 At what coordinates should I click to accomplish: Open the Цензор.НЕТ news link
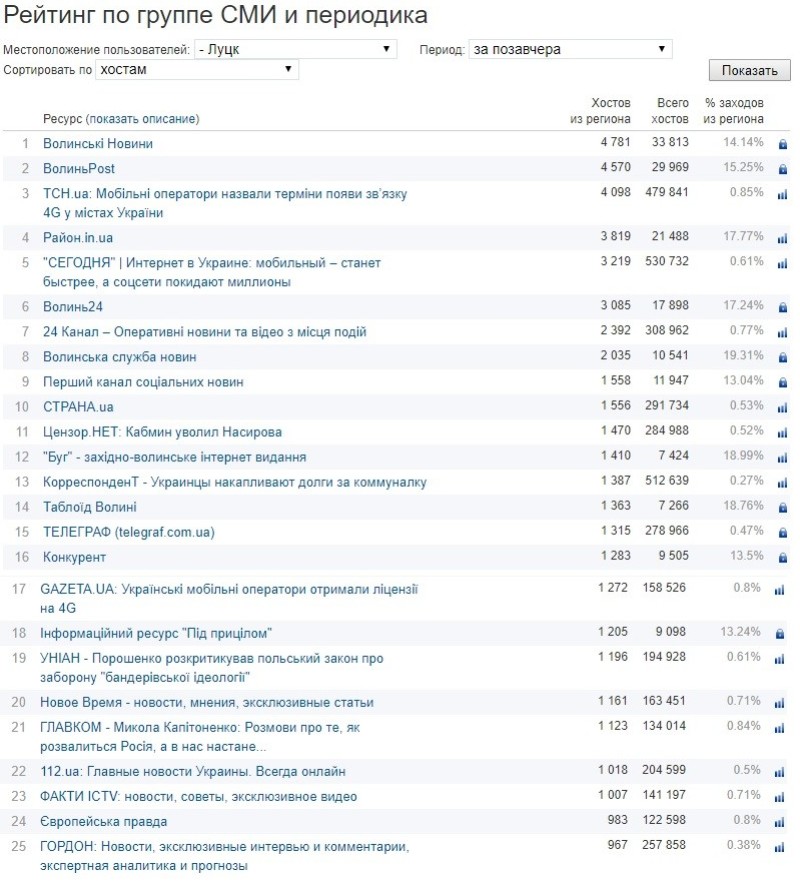tap(162, 432)
